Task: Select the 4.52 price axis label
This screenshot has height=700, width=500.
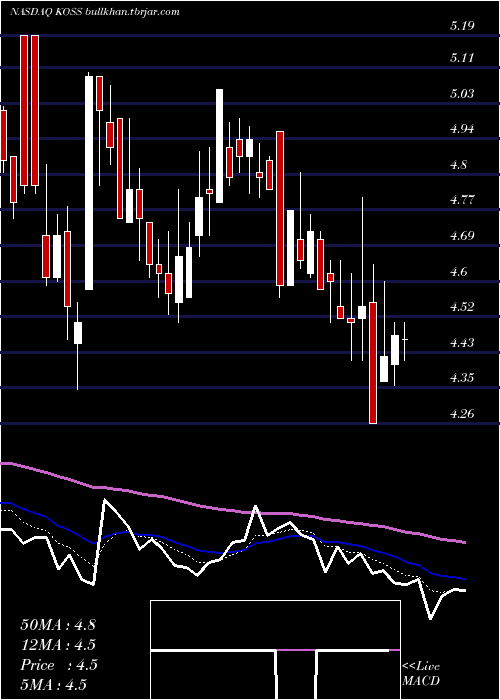Action: coord(462,307)
